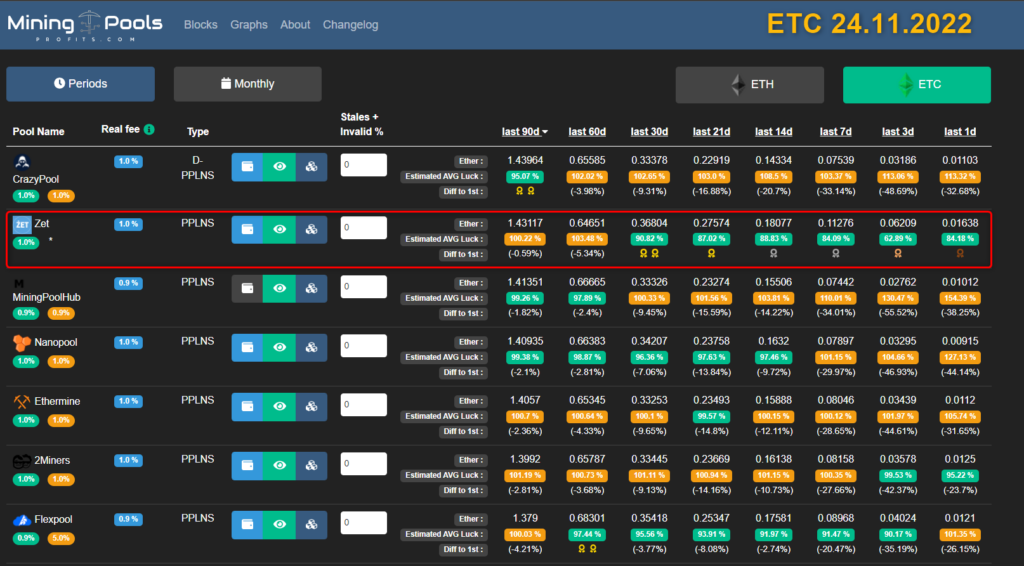1024x566 pixels.
Task: Sort by the last 90d column header
Action: coord(525,132)
